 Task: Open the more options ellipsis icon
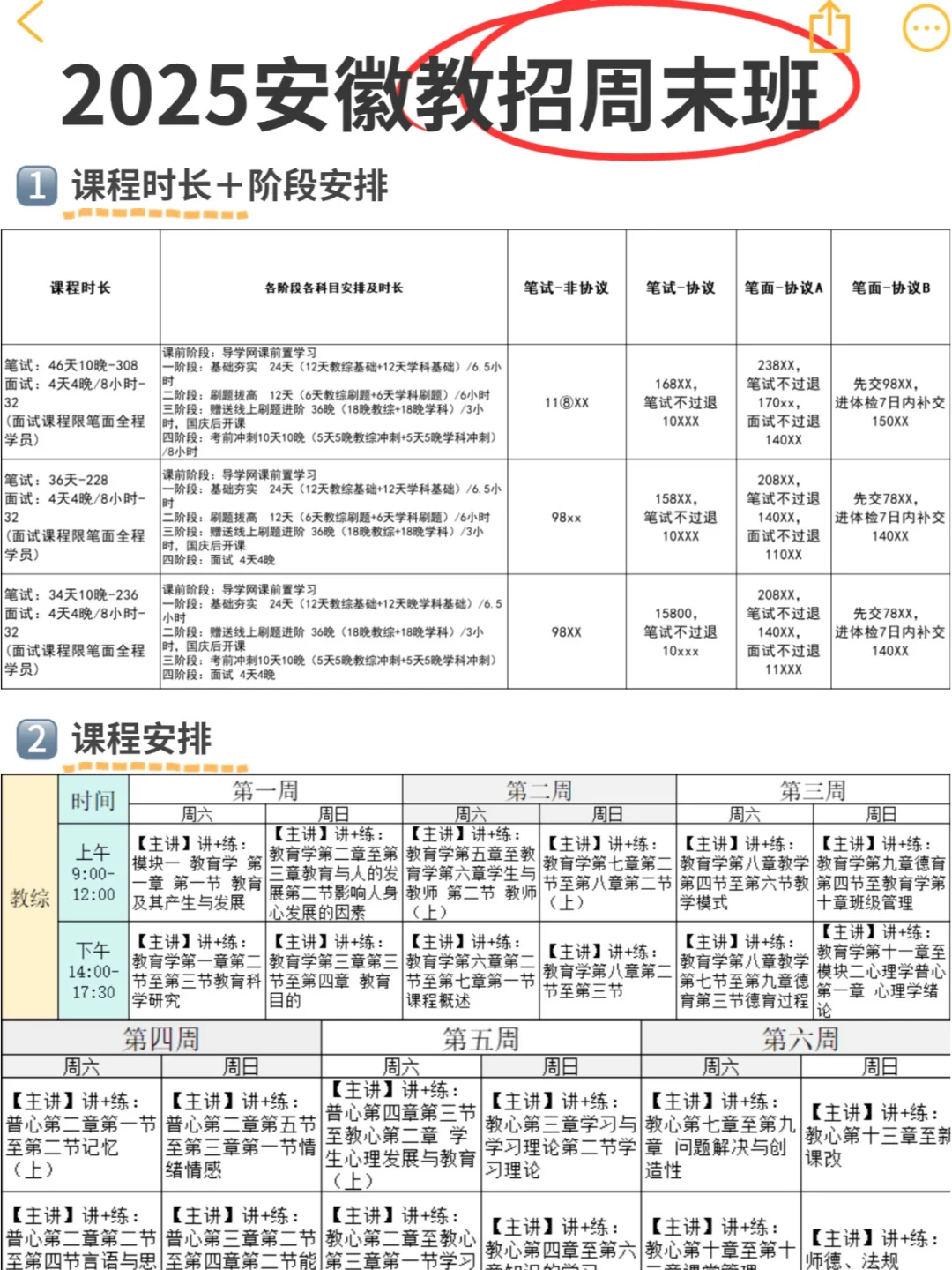[x=926, y=28]
